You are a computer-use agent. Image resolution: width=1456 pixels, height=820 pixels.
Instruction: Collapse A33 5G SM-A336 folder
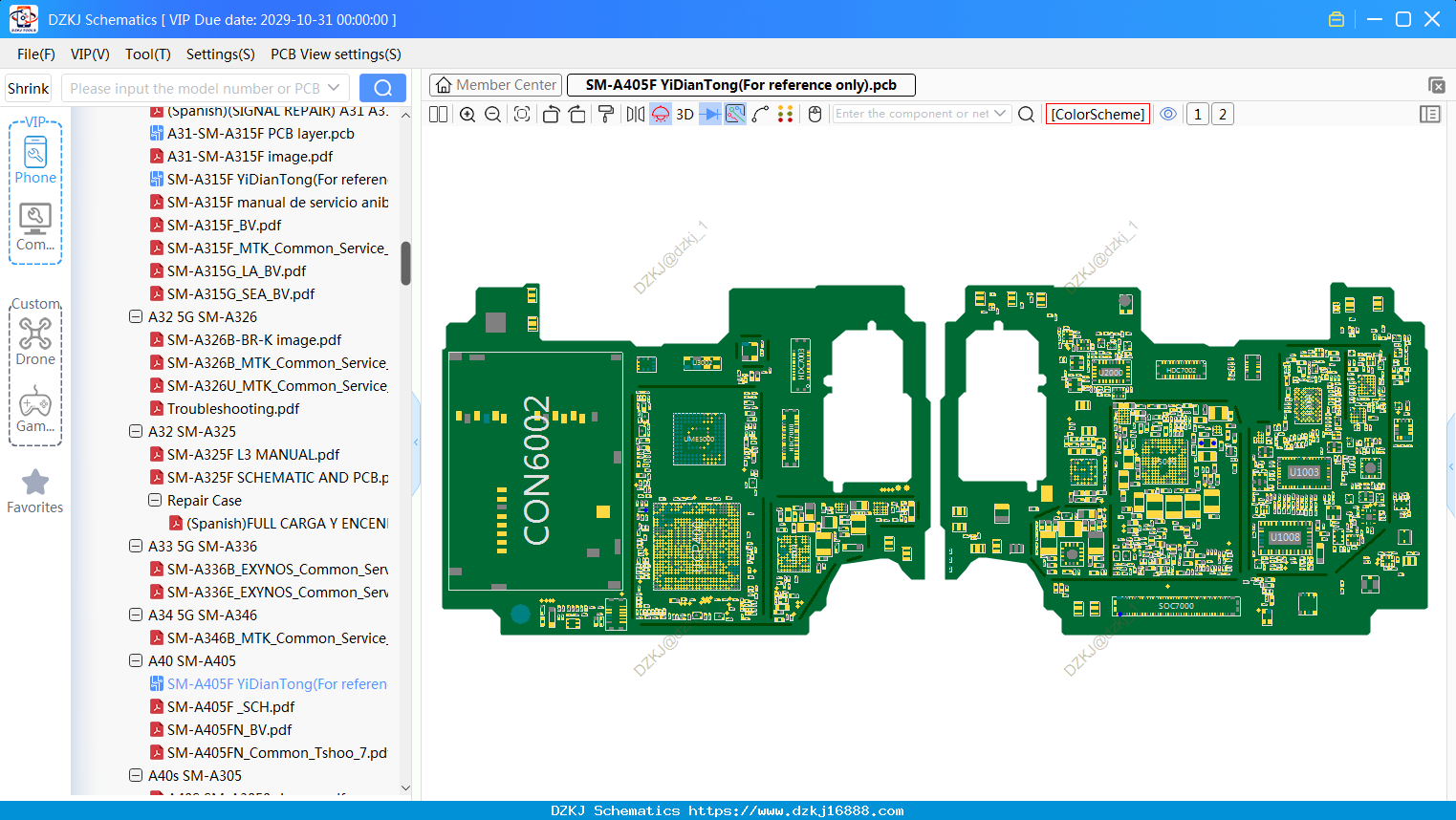tap(136, 546)
